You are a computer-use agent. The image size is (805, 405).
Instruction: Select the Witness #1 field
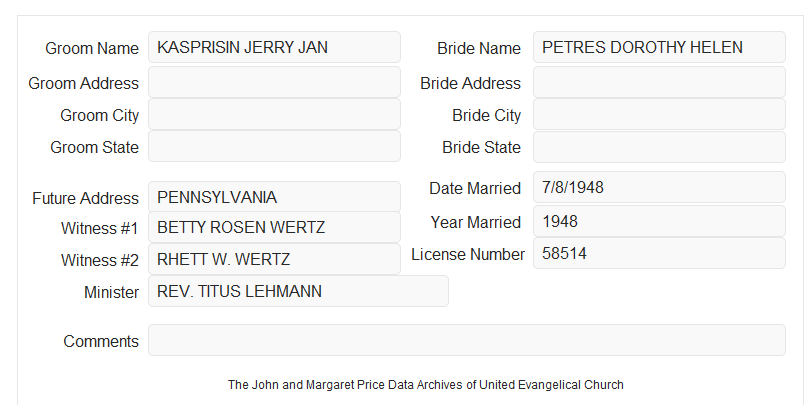tap(274, 227)
